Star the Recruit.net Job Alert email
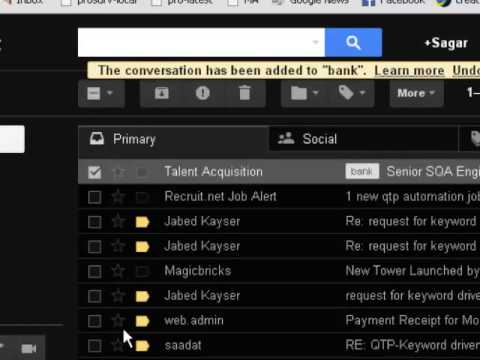The height and width of the screenshot is (360, 480). click(x=118, y=197)
